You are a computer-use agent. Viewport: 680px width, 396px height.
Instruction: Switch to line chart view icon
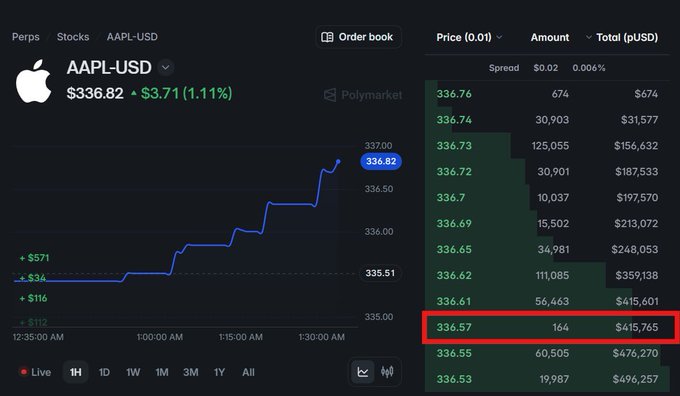[363, 372]
